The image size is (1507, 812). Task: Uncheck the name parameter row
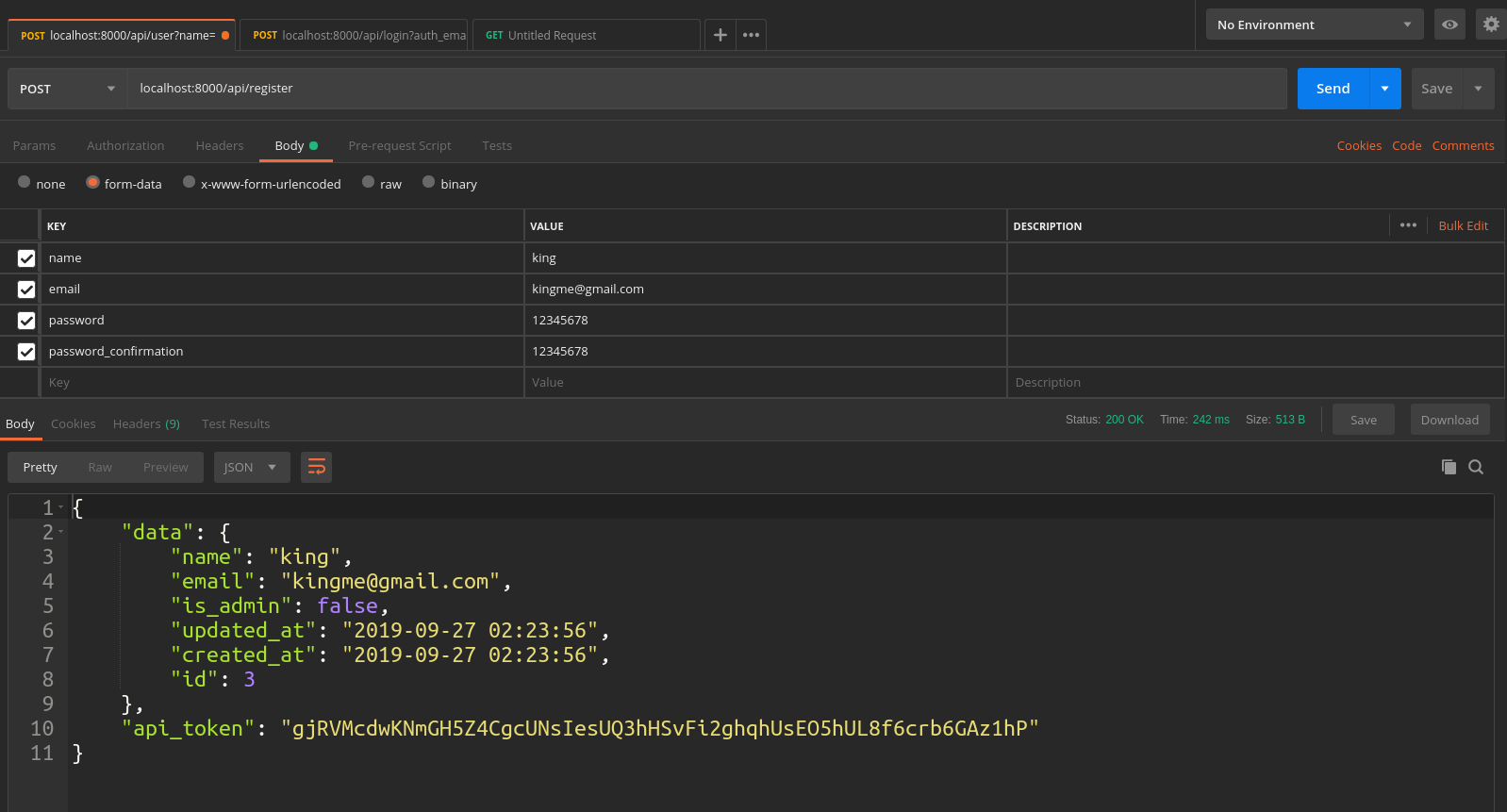pyautogui.click(x=26, y=258)
